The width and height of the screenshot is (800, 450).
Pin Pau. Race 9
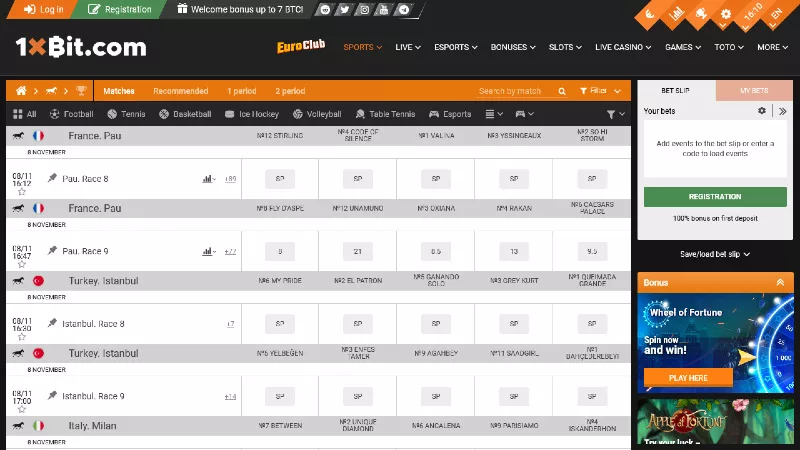(52, 251)
